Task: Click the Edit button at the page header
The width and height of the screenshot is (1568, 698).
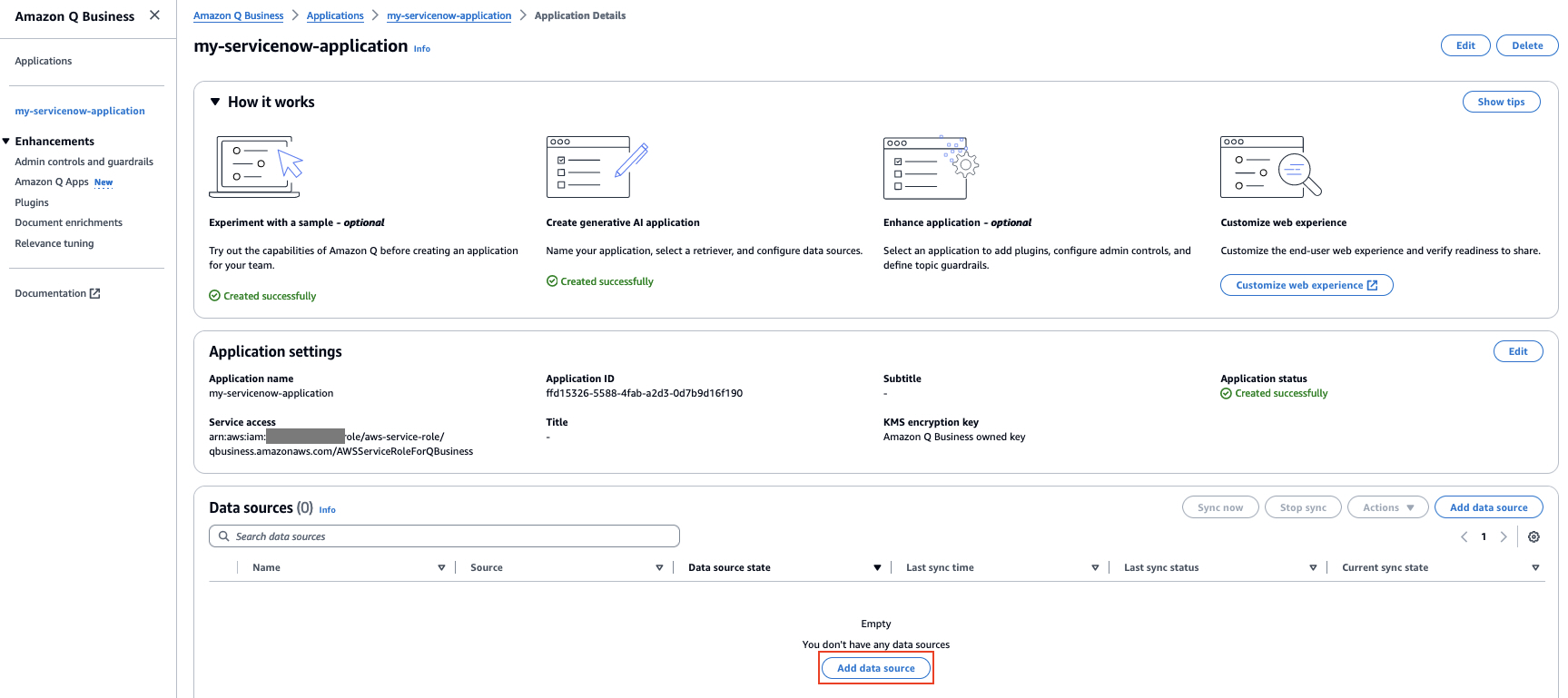Action: point(1465,45)
